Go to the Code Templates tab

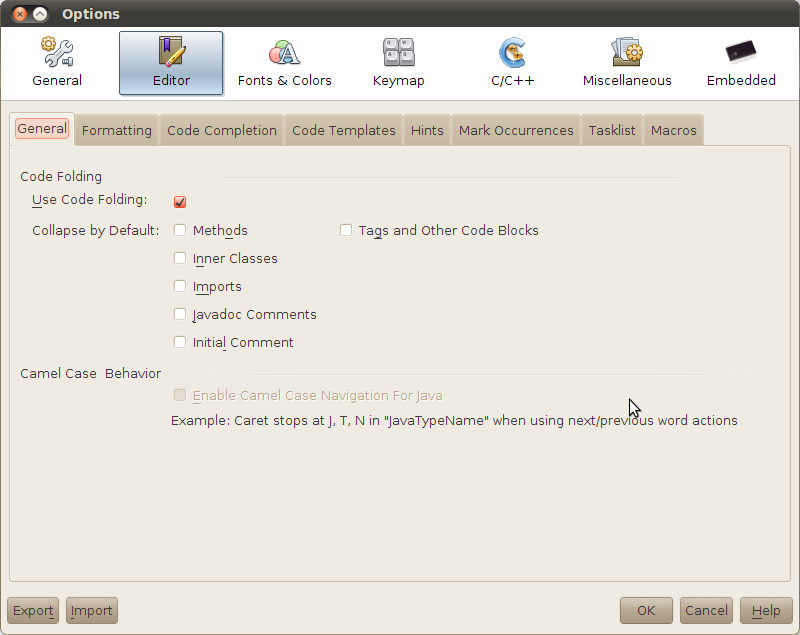343,130
